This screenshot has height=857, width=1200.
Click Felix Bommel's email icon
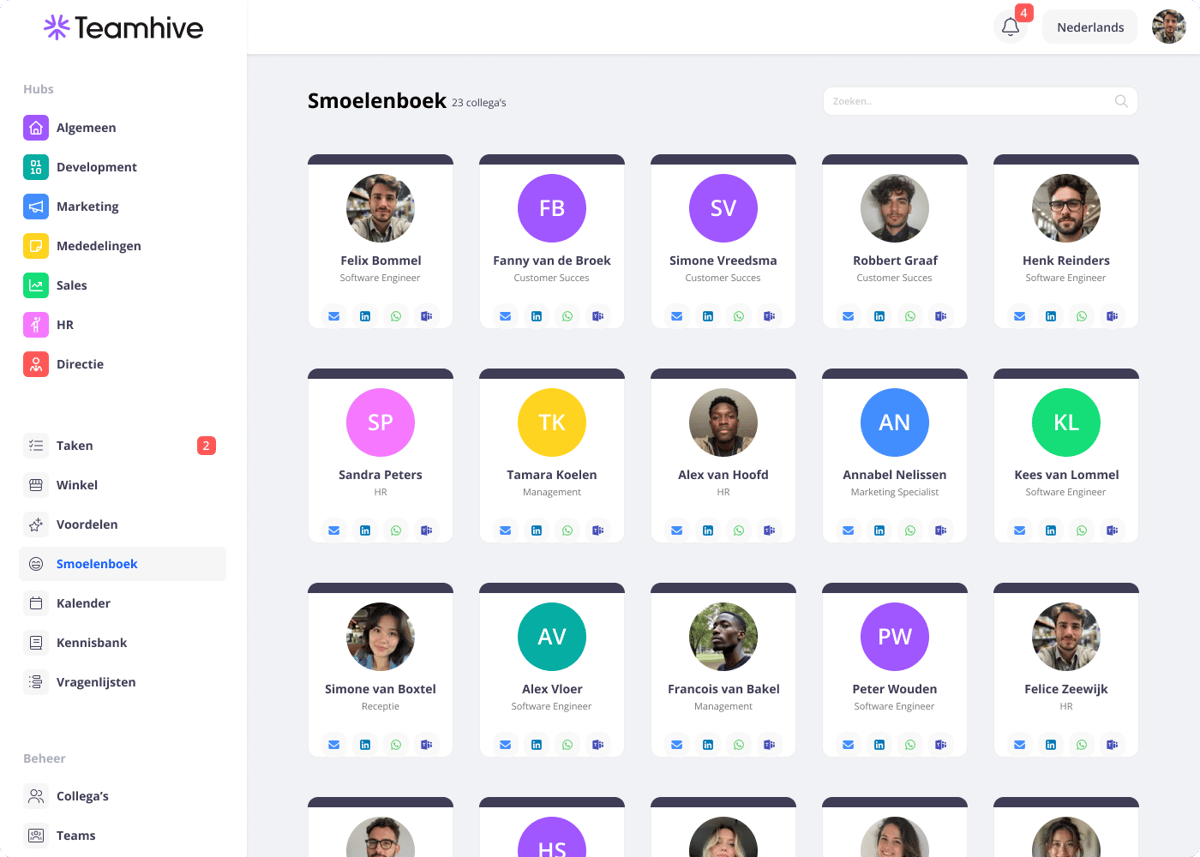[334, 316]
